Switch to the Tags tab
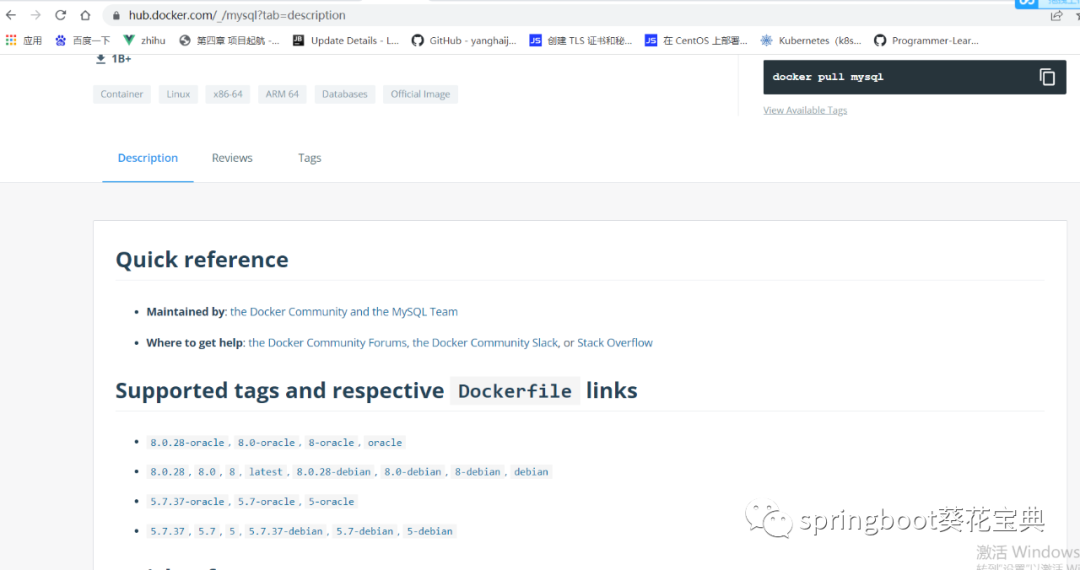 [309, 158]
